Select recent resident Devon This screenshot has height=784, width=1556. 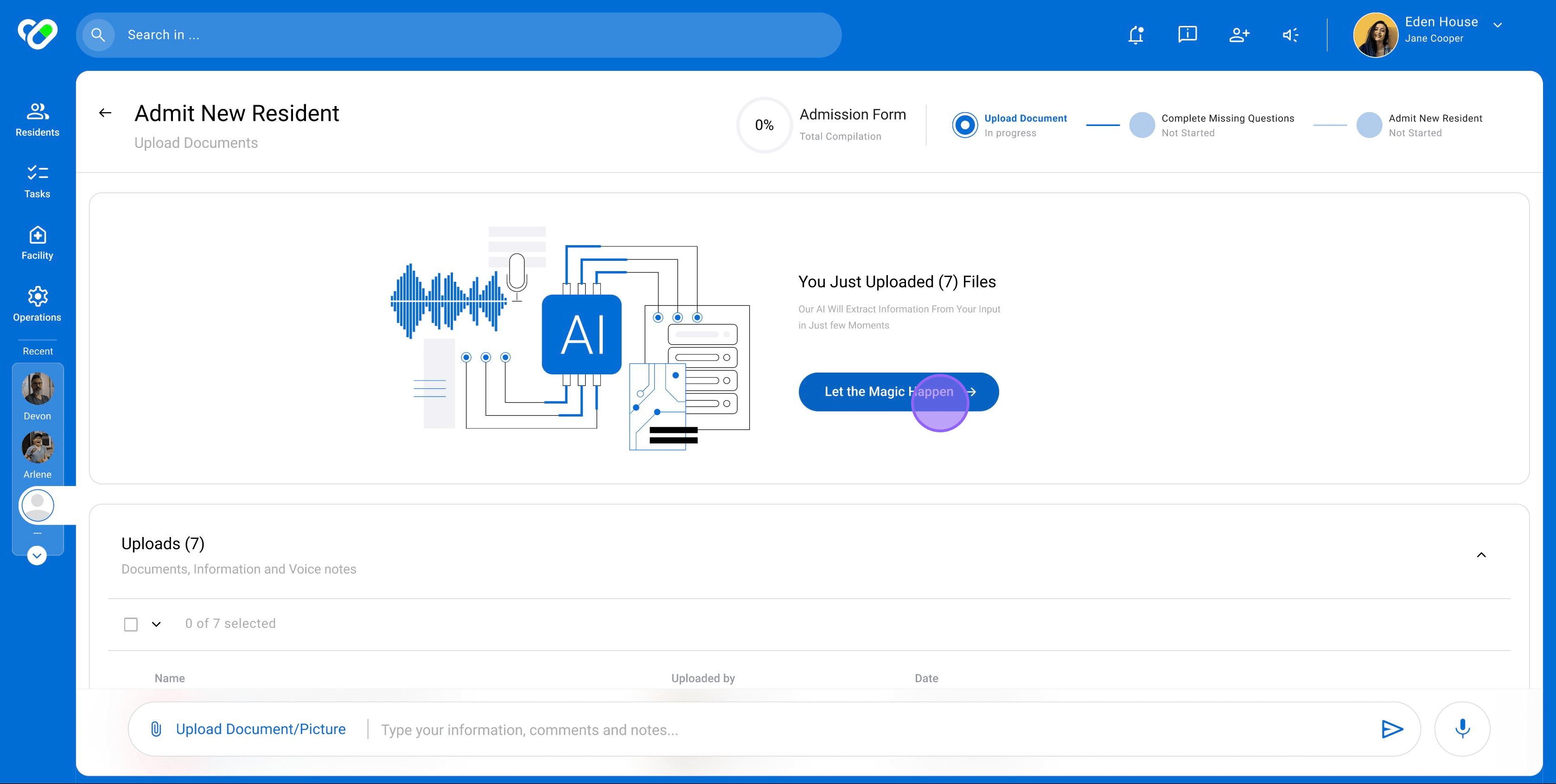click(x=38, y=397)
